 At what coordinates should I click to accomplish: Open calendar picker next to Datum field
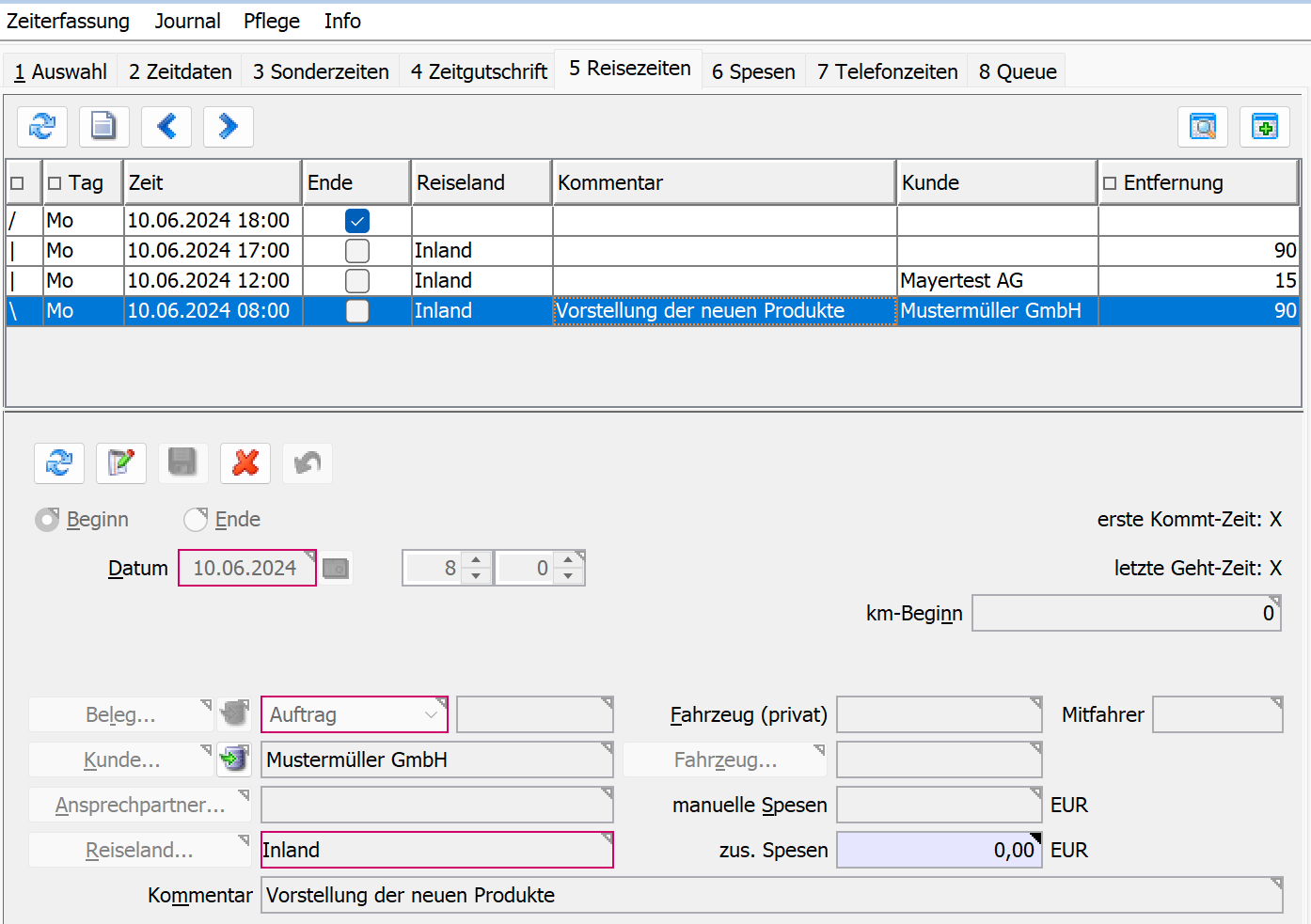[336, 568]
